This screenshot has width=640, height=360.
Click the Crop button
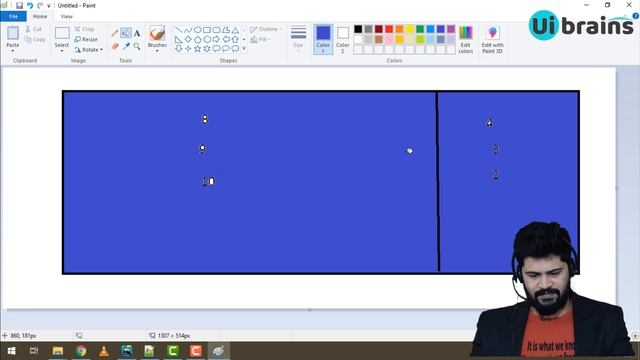click(x=84, y=29)
